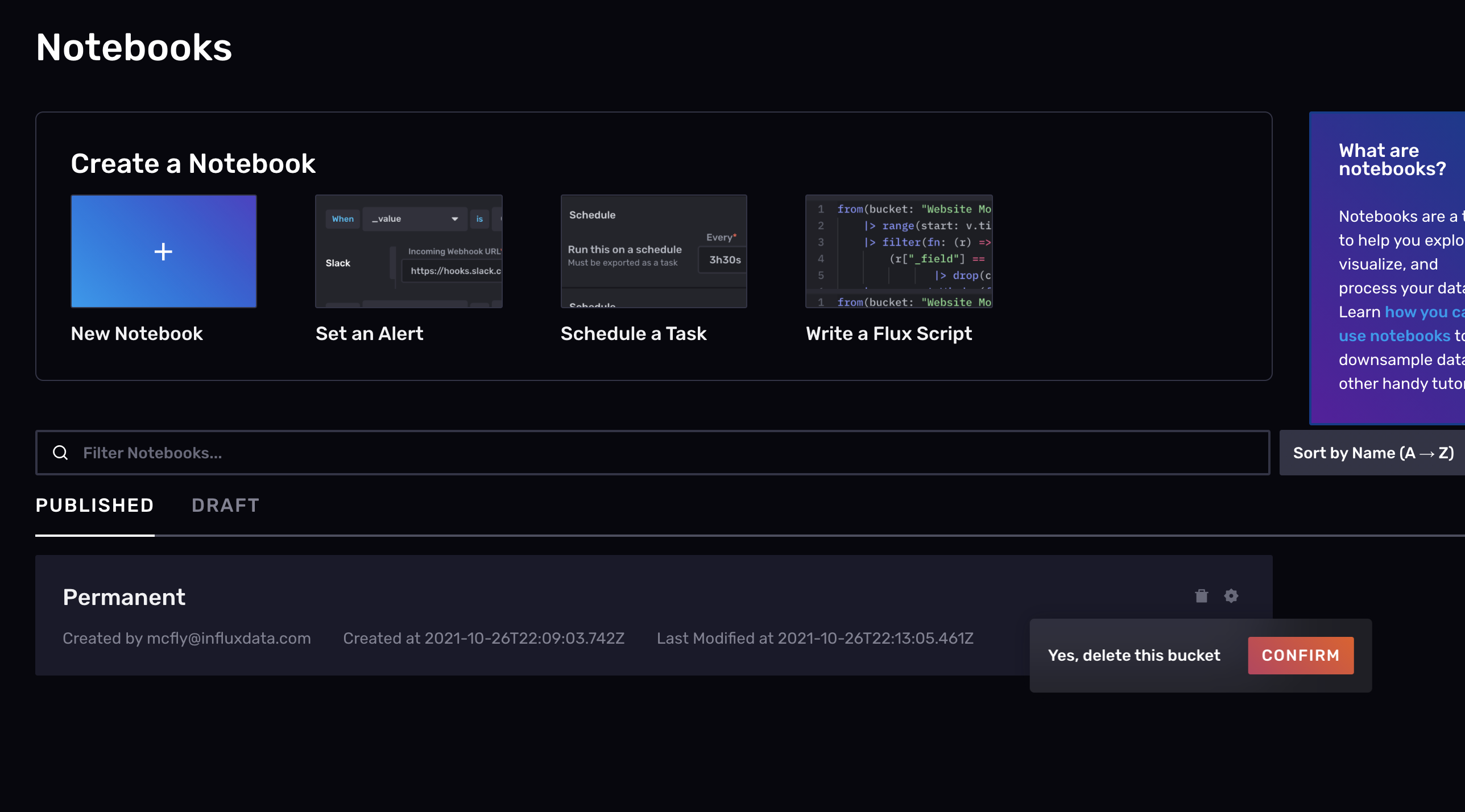Select the Schedule a Task template
The image size is (1465, 812).
click(x=653, y=251)
